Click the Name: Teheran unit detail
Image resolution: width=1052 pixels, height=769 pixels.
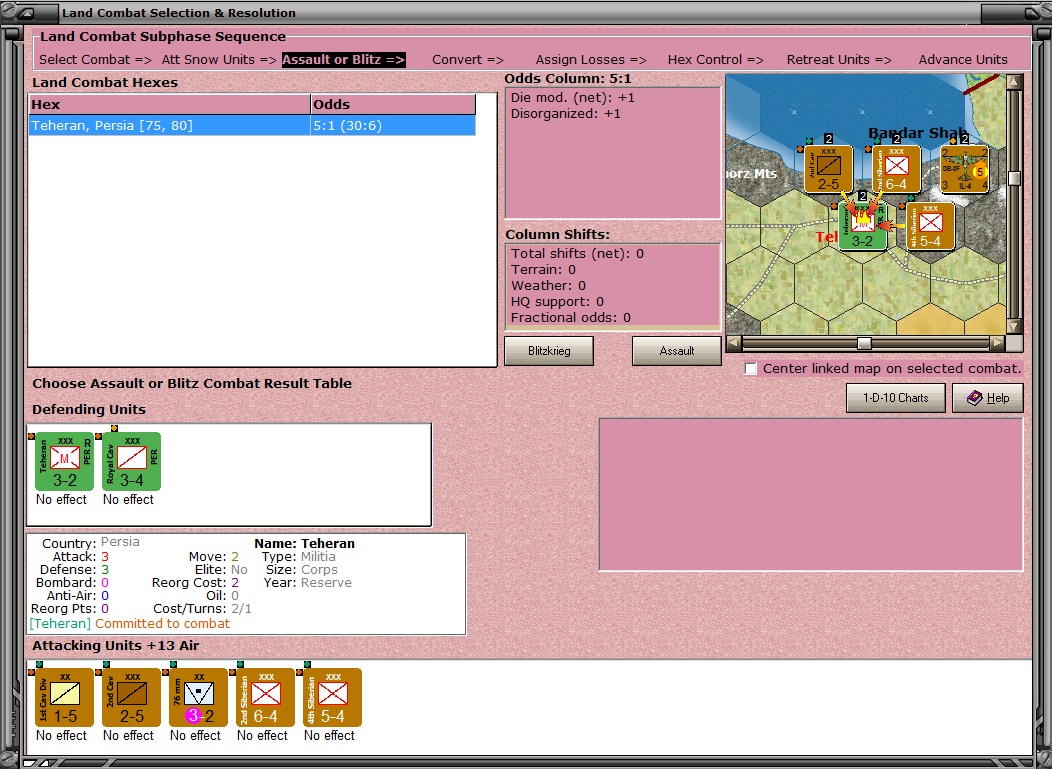(305, 544)
